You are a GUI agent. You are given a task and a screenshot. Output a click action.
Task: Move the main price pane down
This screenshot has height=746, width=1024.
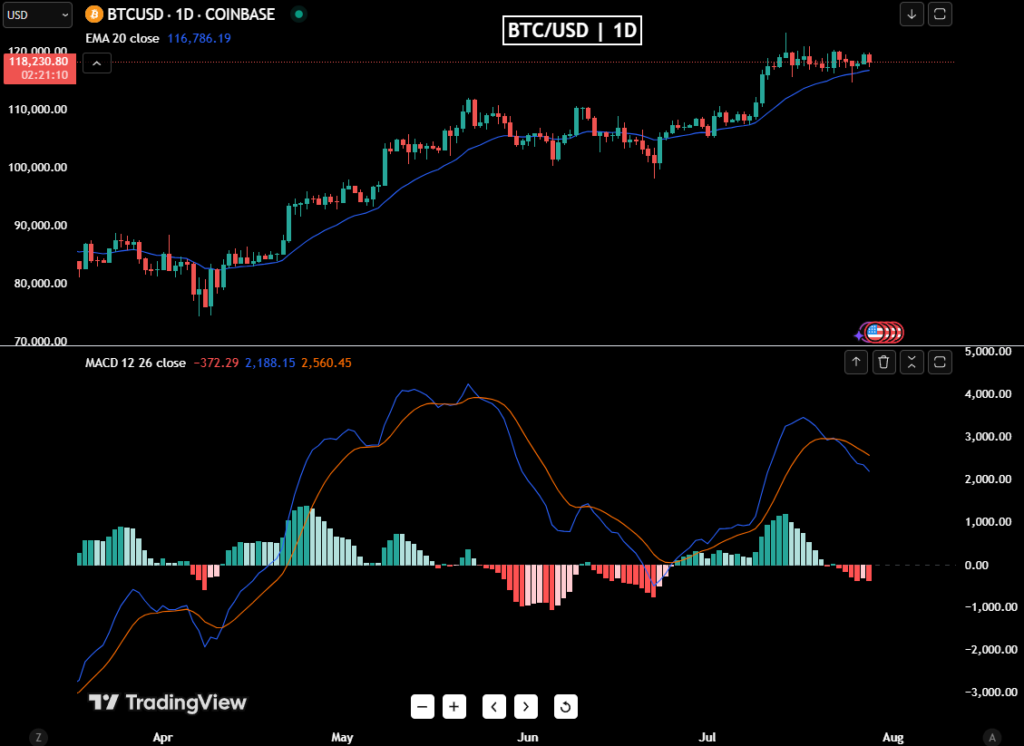(x=912, y=14)
